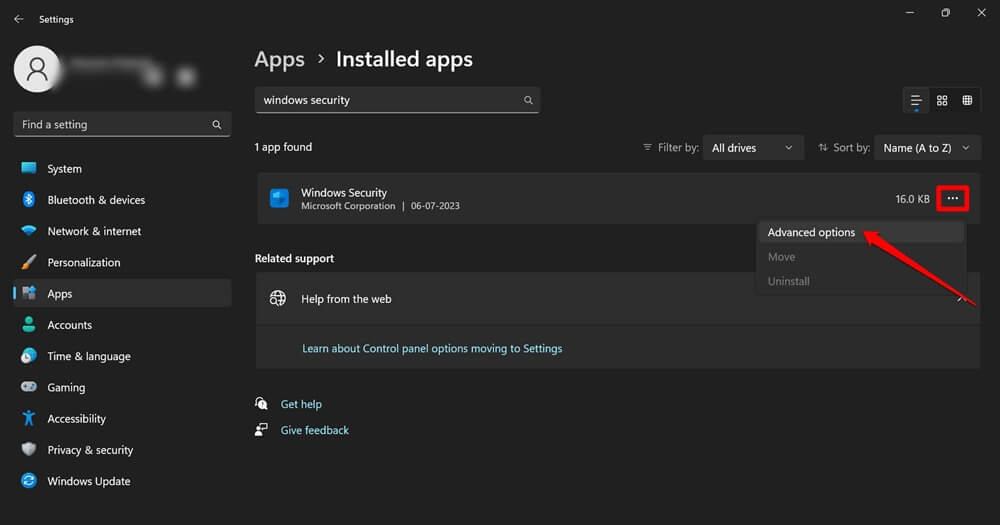The width and height of the screenshot is (1000, 525).
Task: Switch to grid view layout icon
Action: coord(942,101)
